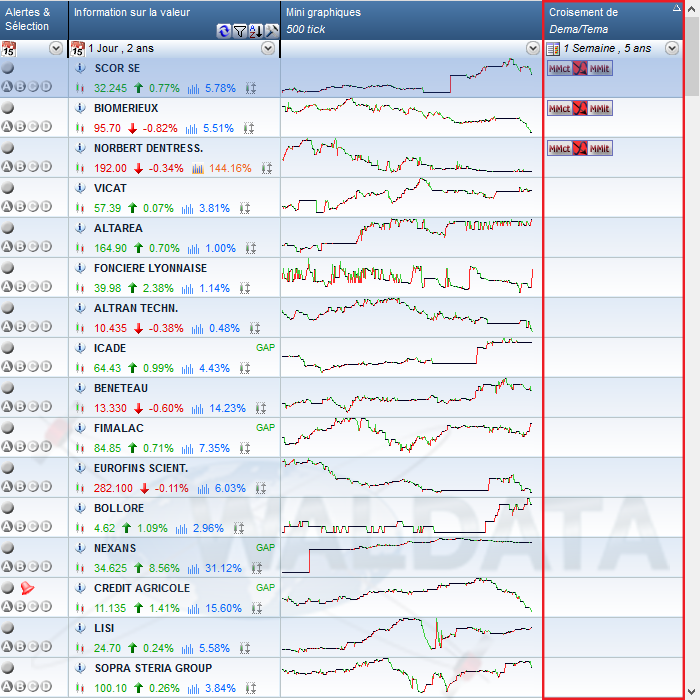Open the Dema/Tema crossing signal for NORBERT DENTRESS.
This screenshot has width=700, height=700.
point(580,148)
